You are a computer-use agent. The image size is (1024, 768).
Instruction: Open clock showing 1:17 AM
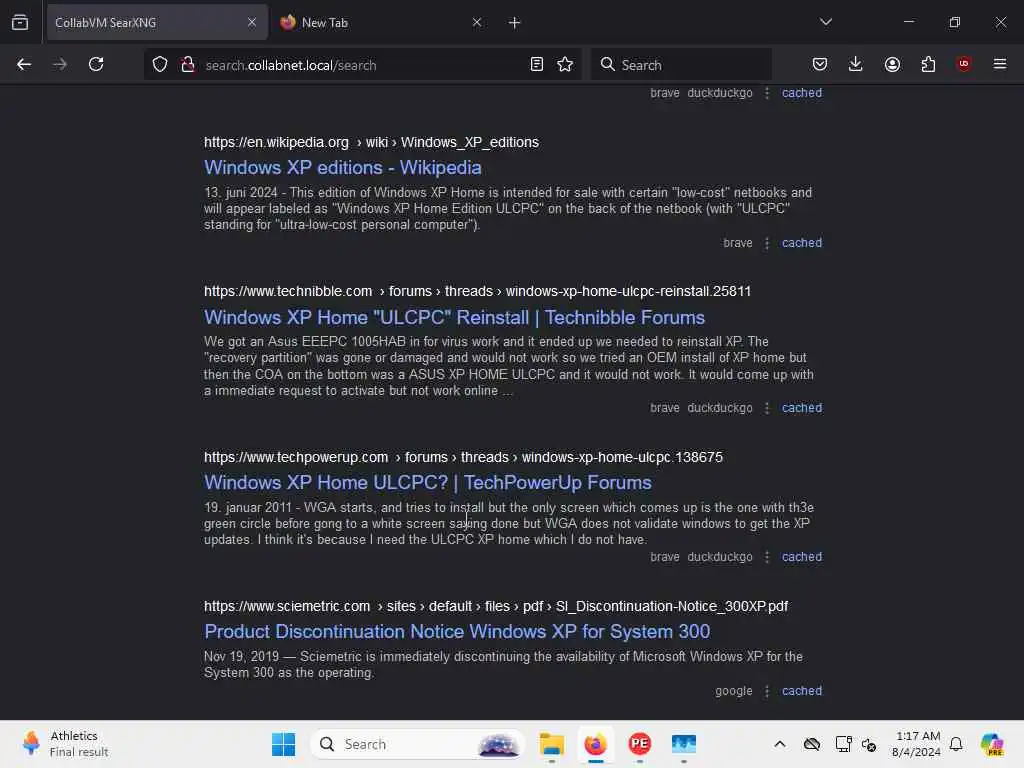coord(917,744)
